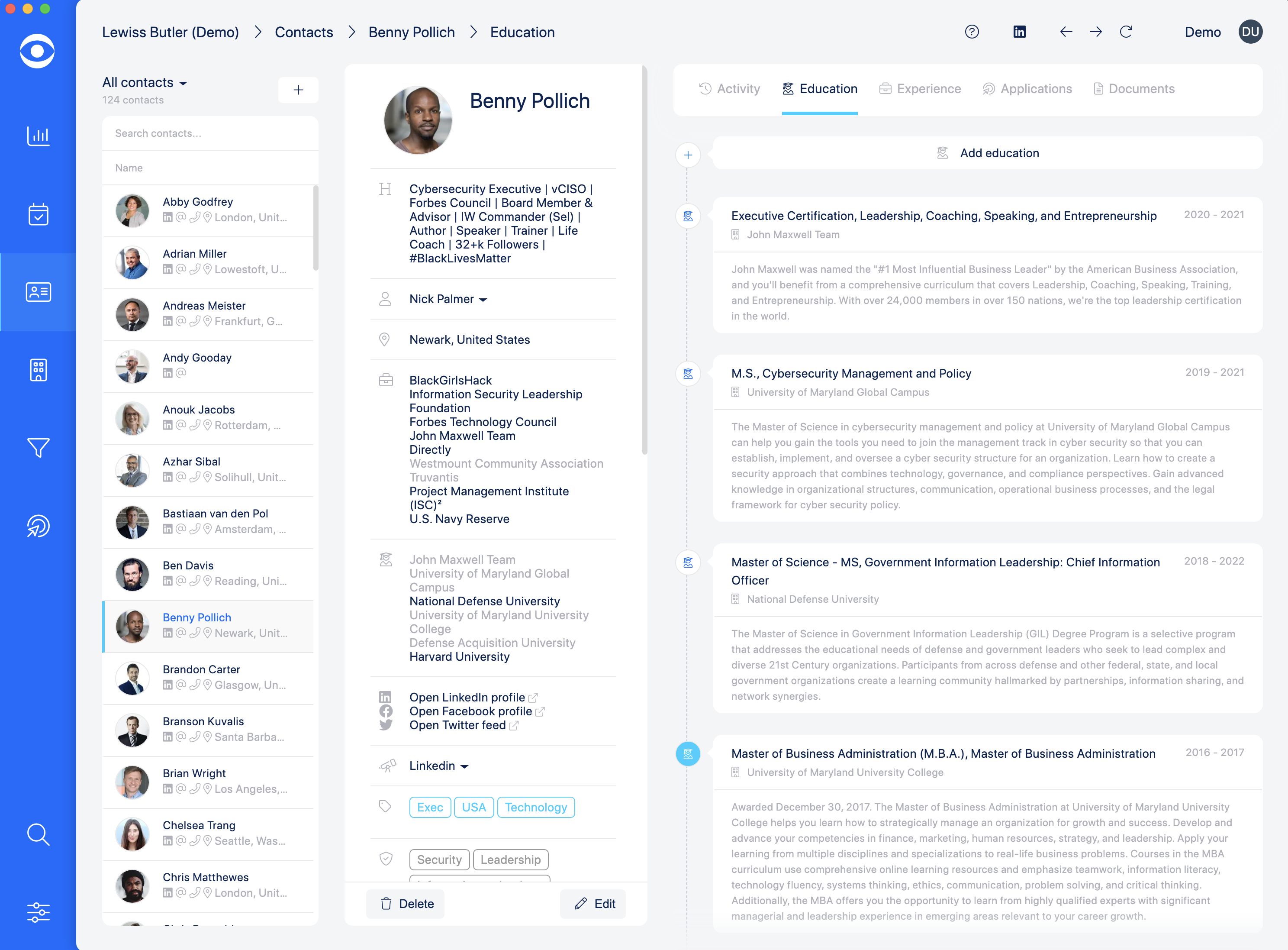The width and height of the screenshot is (1288, 950).
Task: Toggle the Exec tag on profile
Action: click(x=429, y=807)
